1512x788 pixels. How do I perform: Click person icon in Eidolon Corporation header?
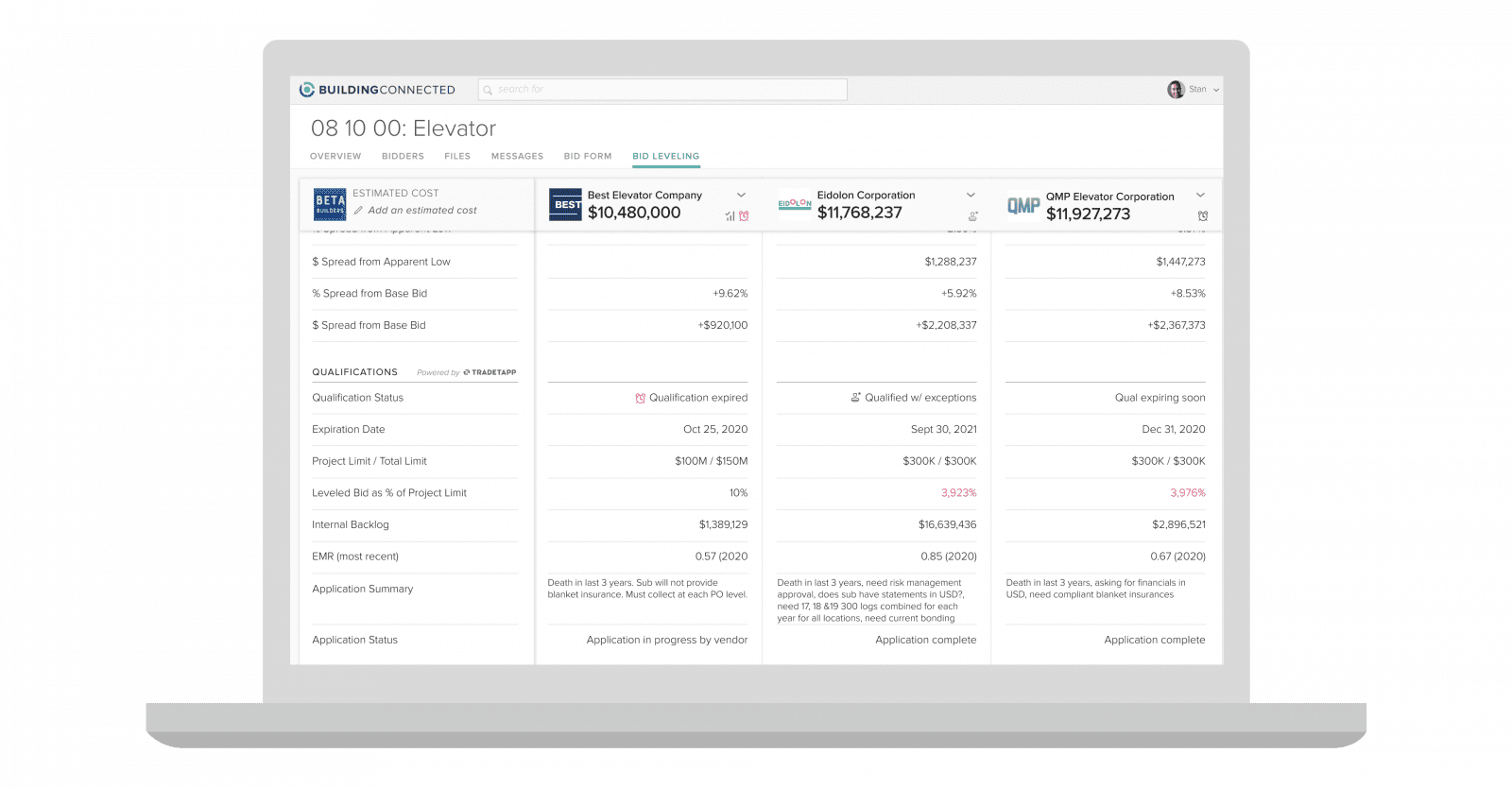point(972,216)
